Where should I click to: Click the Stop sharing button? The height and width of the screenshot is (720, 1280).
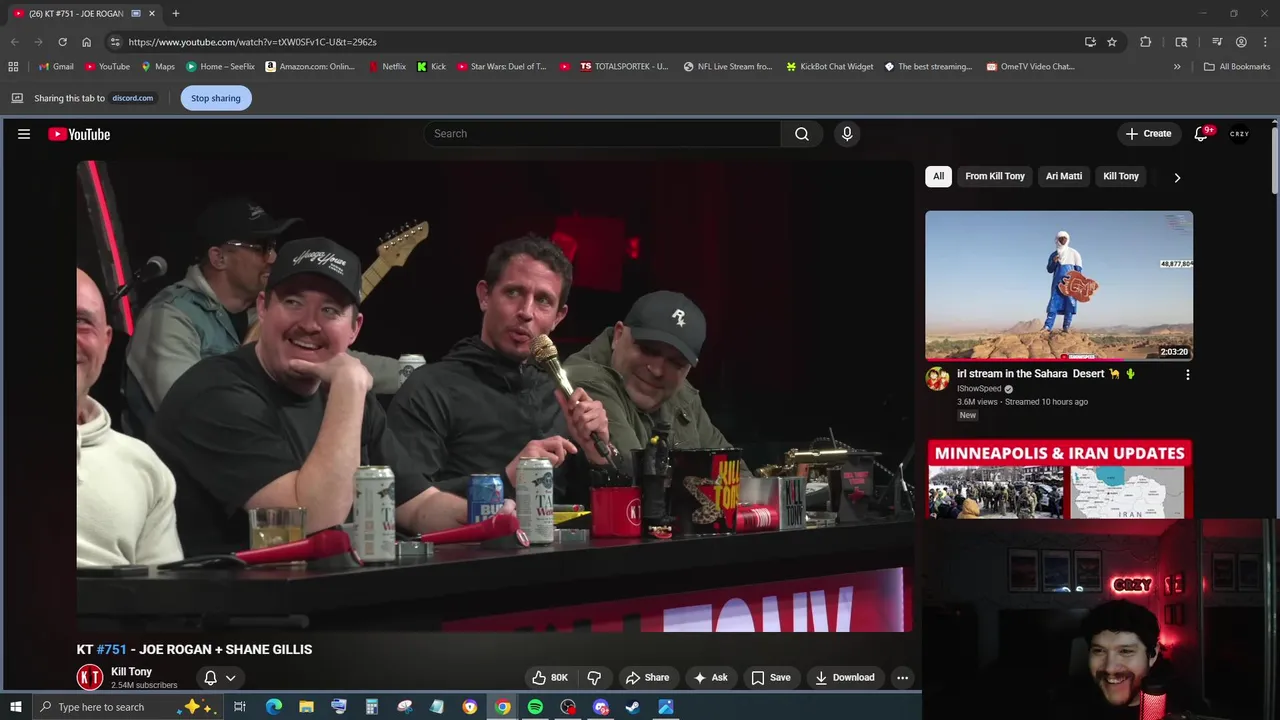pyautogui.click(x=216, y=98)
